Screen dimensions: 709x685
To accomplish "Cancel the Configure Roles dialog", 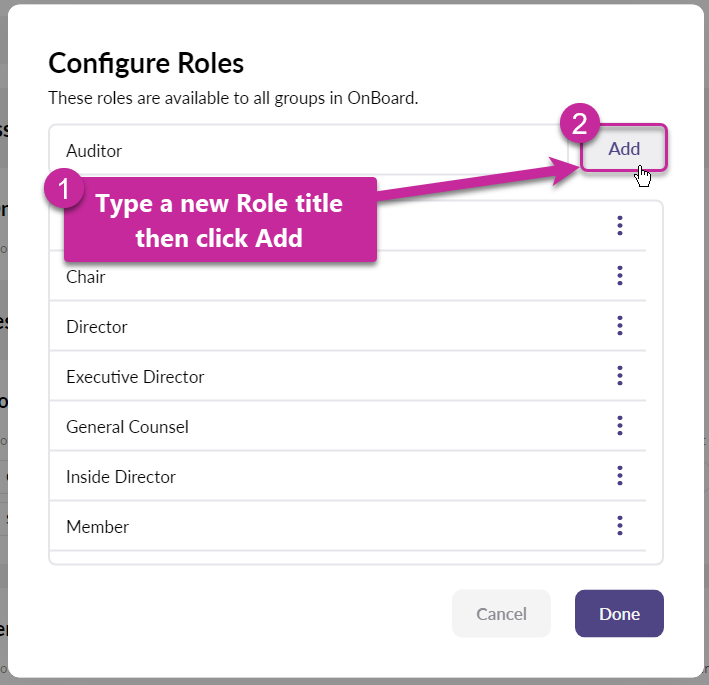I will (501, 614).
